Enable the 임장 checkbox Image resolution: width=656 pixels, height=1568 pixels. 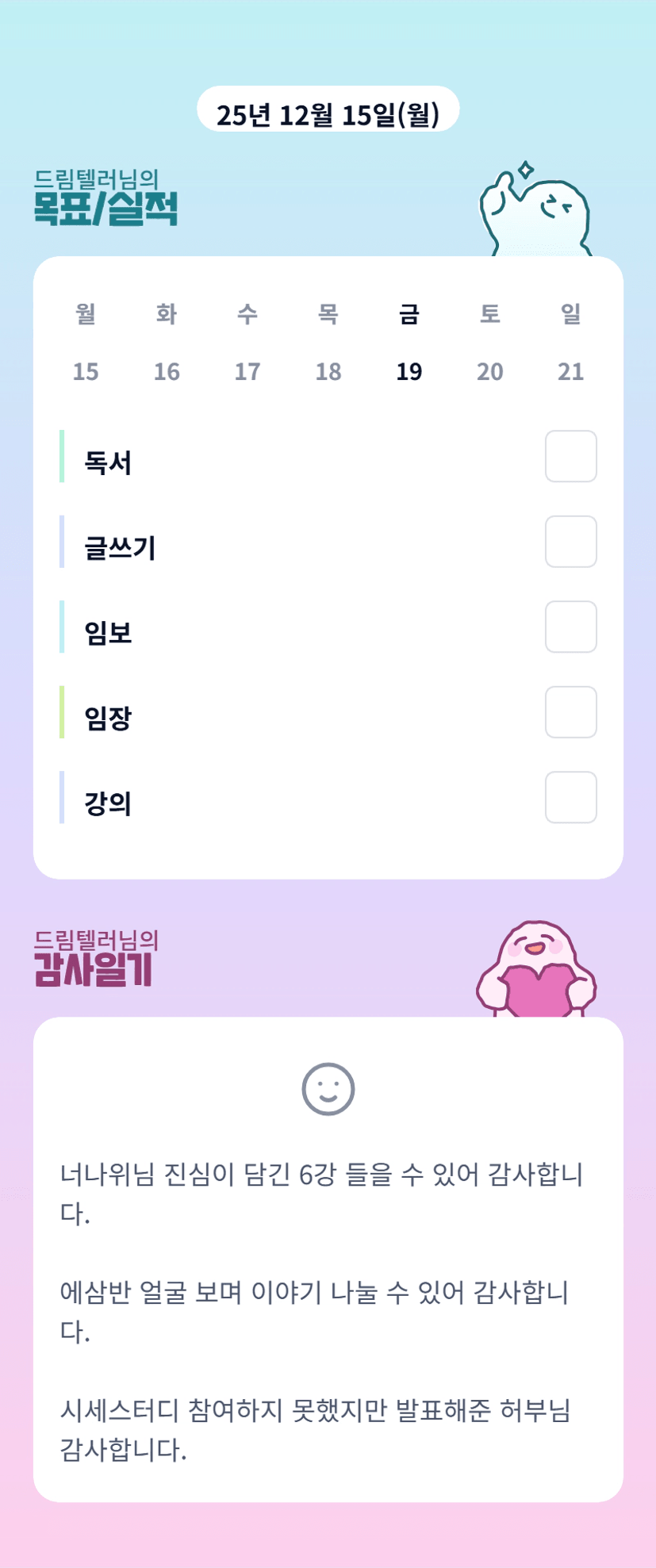click(570, 712)
